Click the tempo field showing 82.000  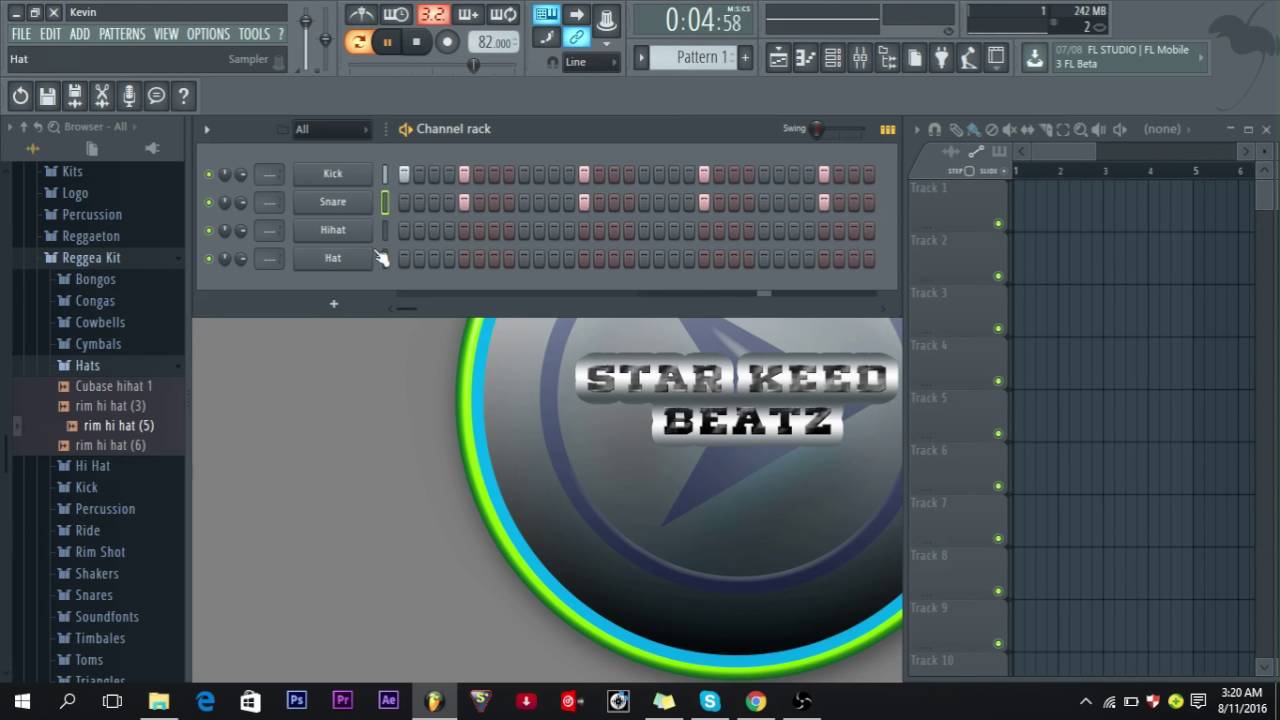(494, 42)
